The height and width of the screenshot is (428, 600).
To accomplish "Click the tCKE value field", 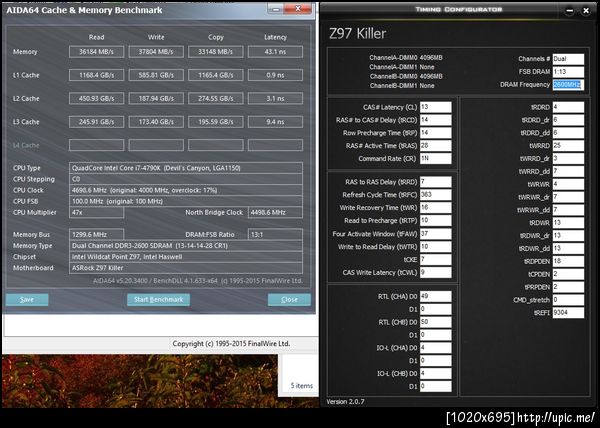I will (435, 259).
